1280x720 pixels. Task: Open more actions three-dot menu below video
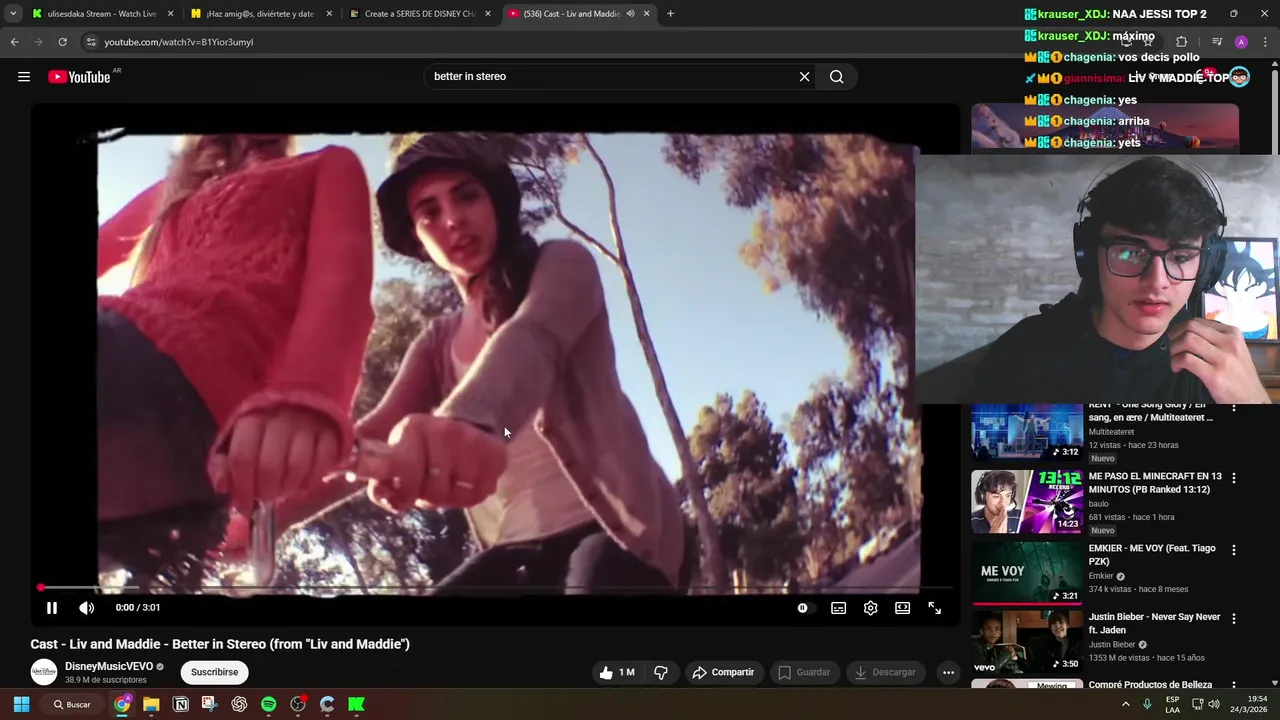coord(948,672)
